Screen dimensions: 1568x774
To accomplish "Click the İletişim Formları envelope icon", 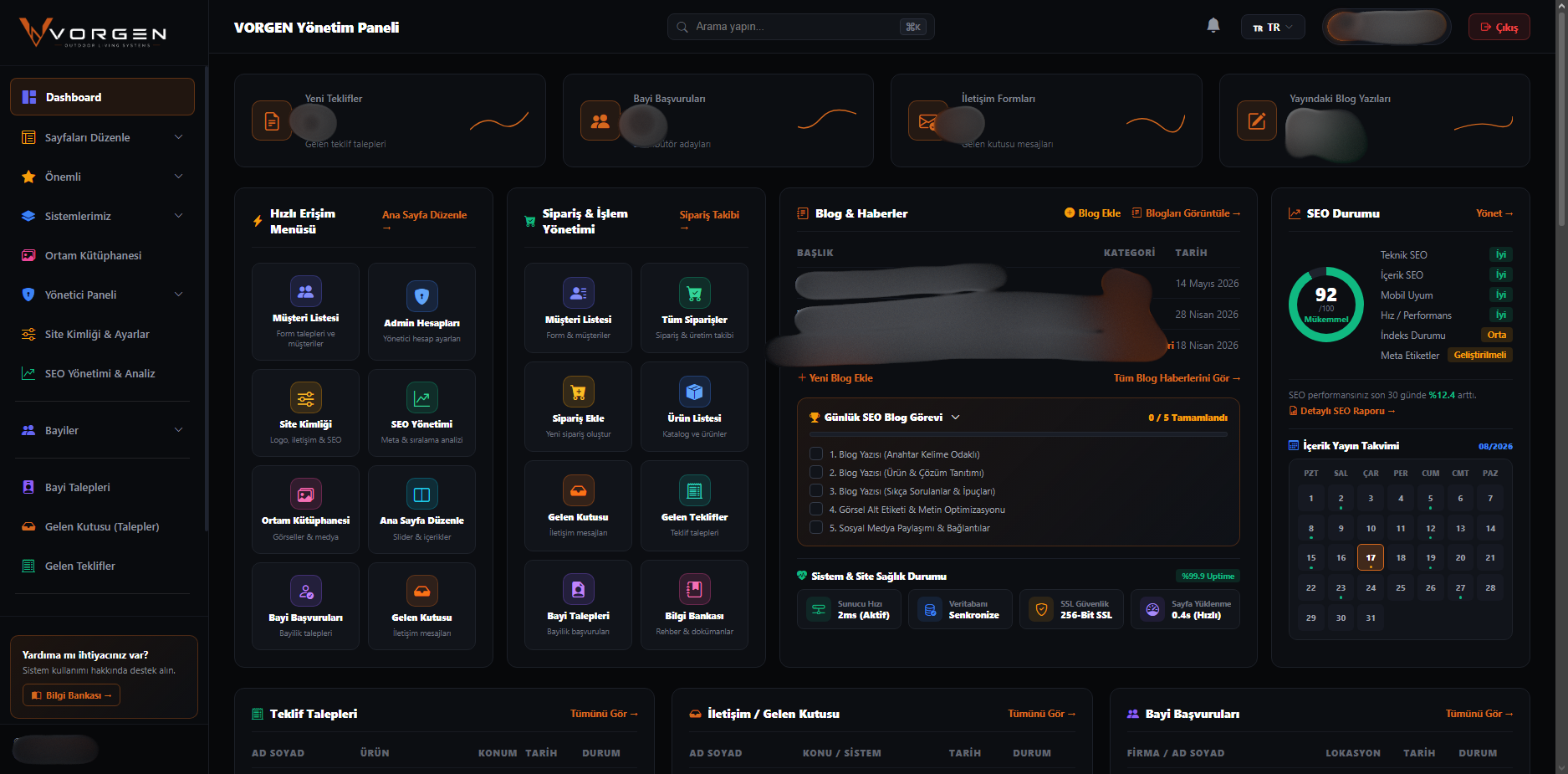I will tap(928, 120).
